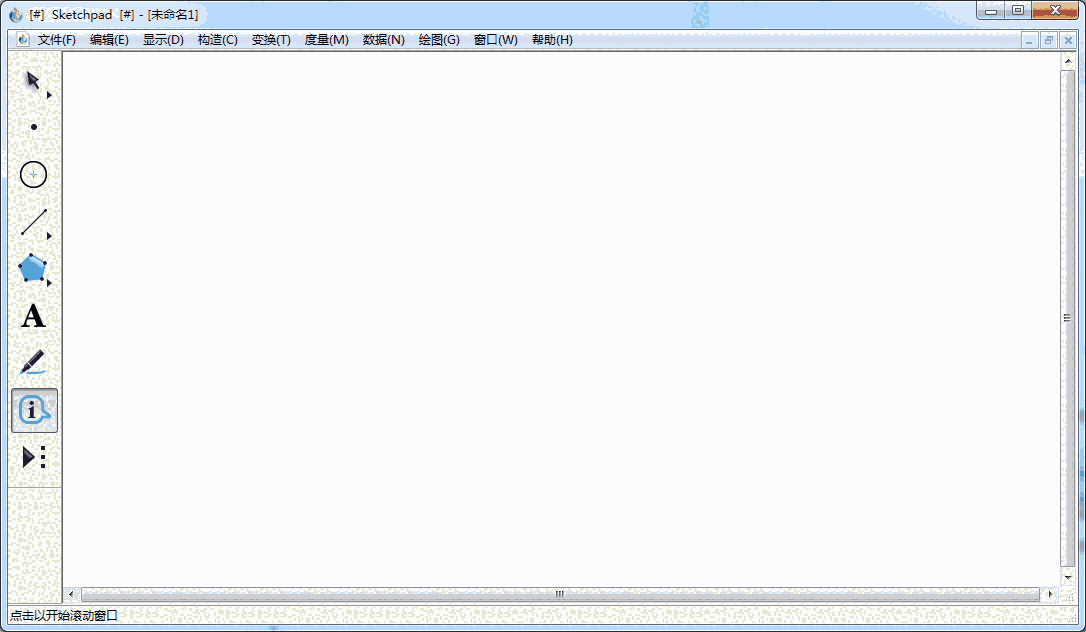Select the Straightedge line tool
The image size is (1086, 632).
tap(33, 222)
